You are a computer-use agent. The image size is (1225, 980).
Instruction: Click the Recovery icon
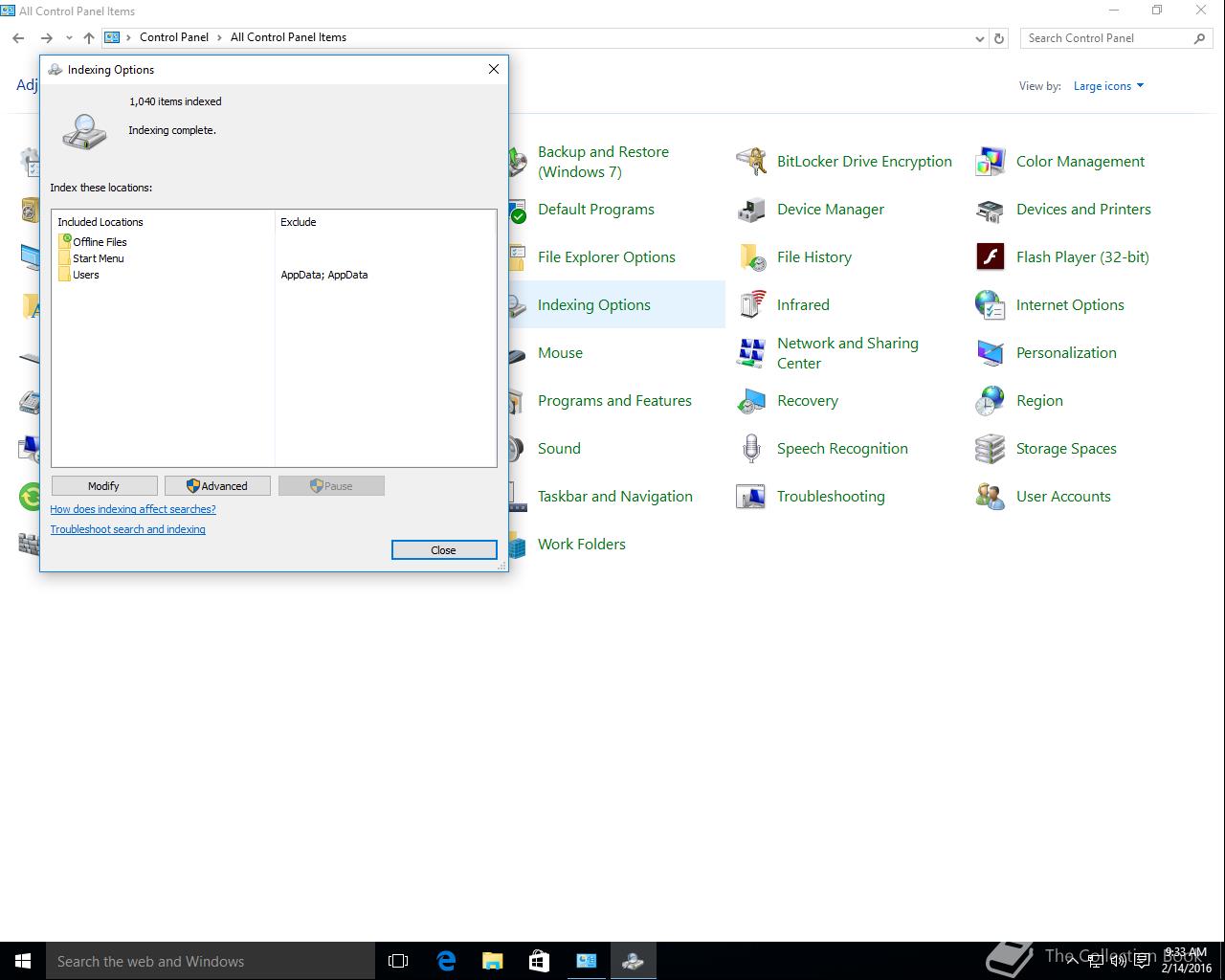click(751, 401)
